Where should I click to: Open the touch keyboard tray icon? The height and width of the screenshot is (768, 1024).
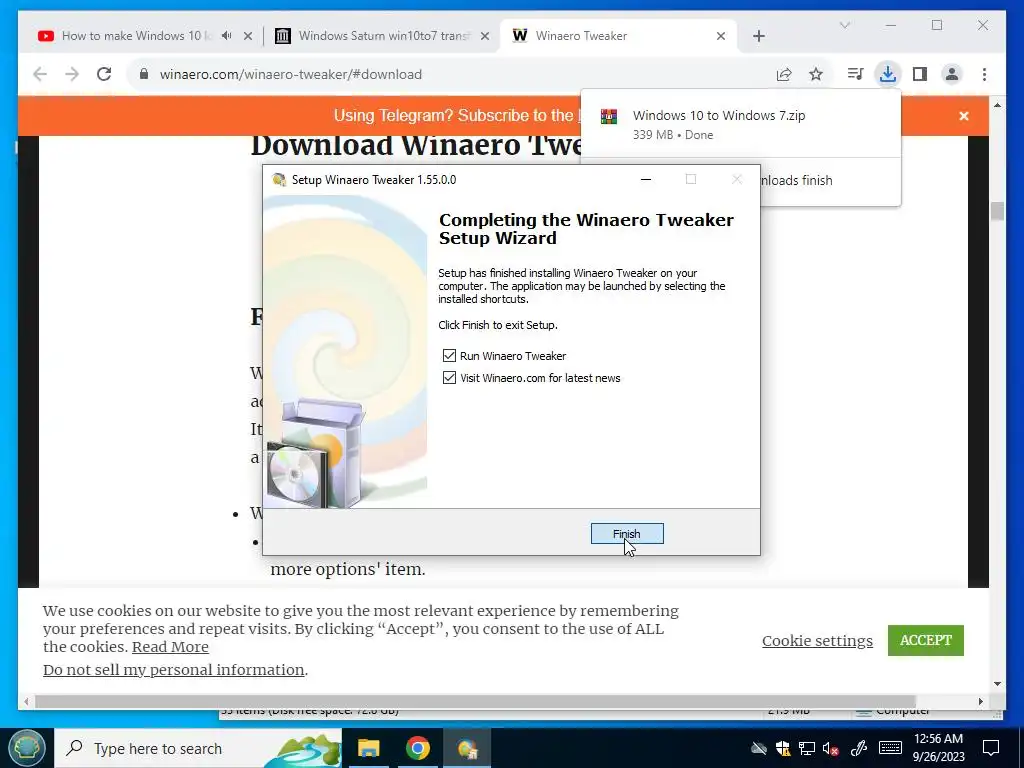[890, 748]
